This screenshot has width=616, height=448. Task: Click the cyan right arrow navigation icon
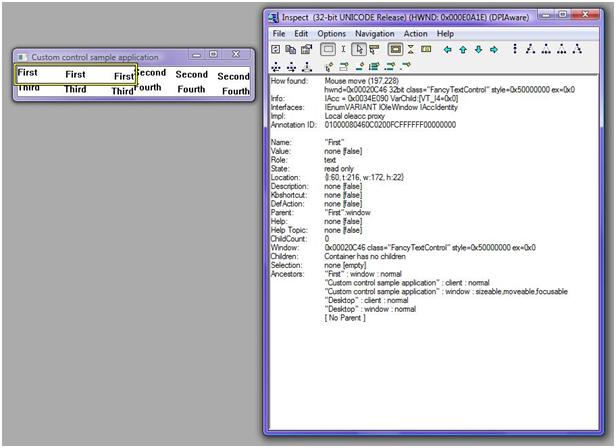[x=494, y=50]
